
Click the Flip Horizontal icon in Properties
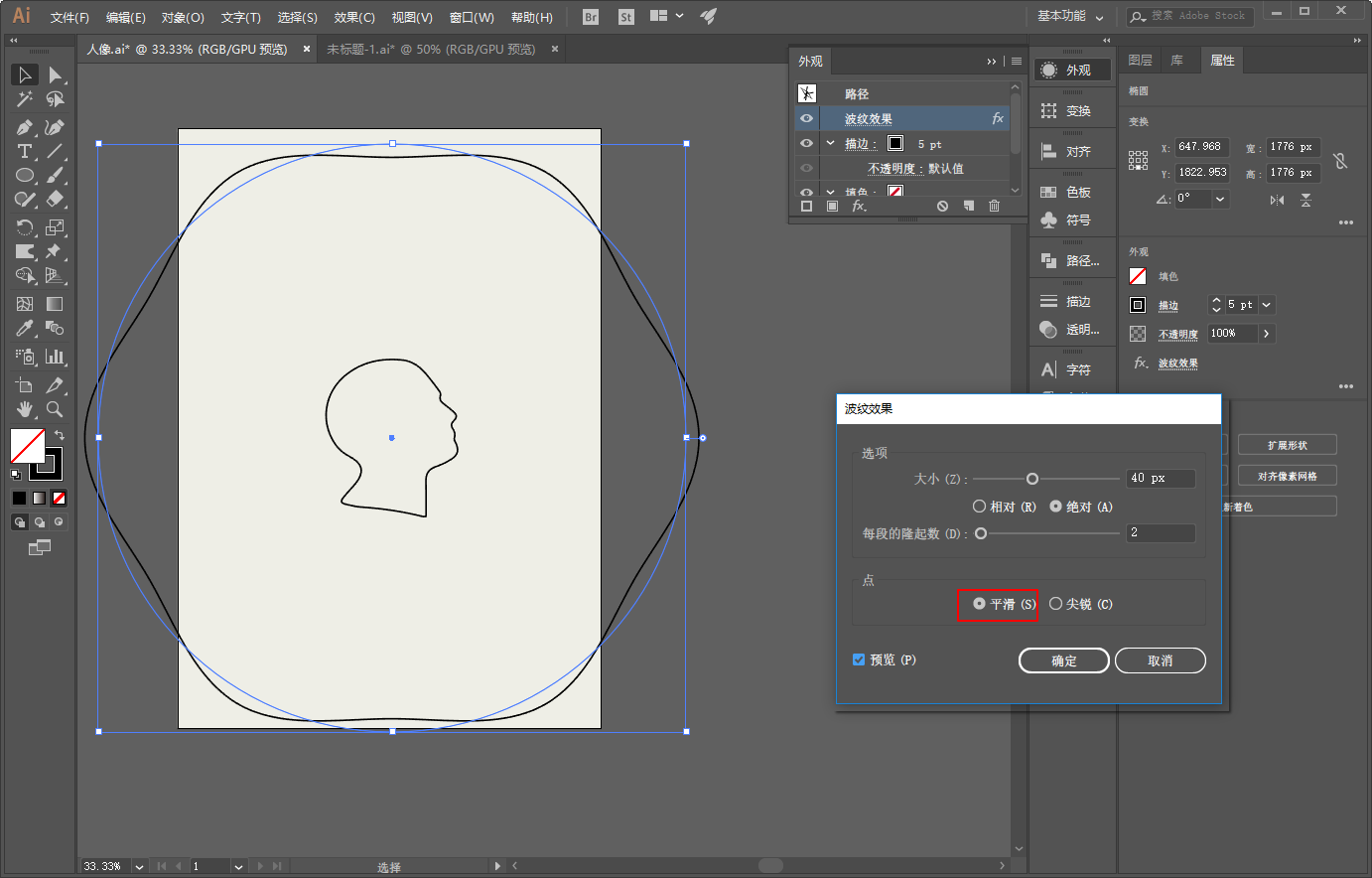1277,200
